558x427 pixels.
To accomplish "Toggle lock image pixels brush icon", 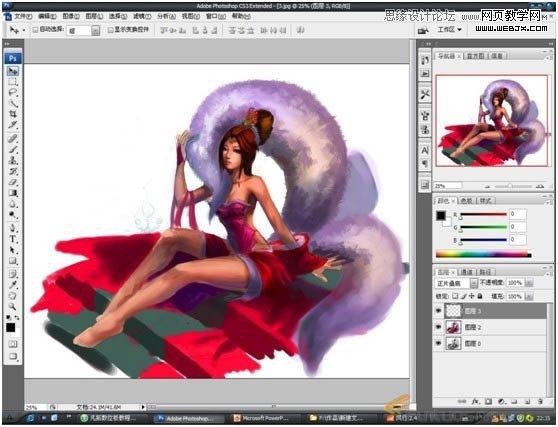I will click(x=464, y=296).
